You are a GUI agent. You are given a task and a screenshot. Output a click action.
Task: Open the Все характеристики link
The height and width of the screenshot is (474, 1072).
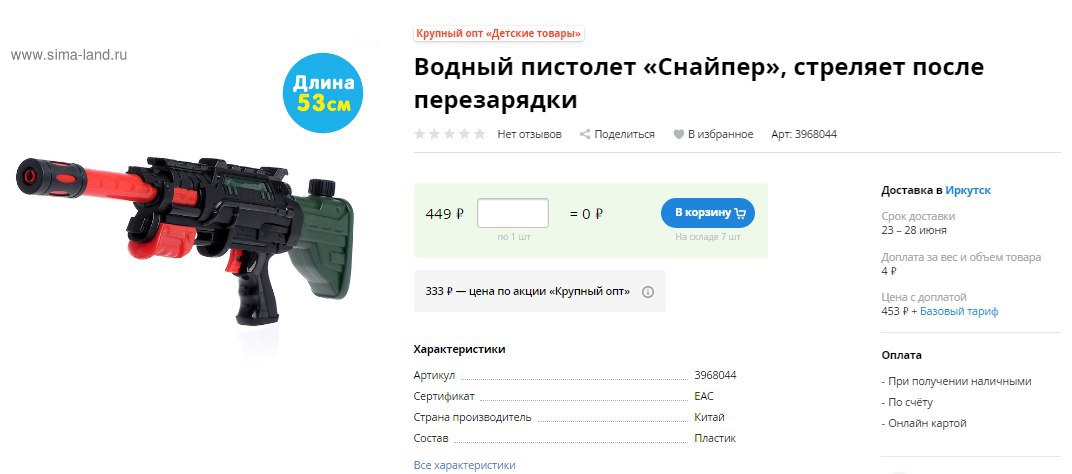pos(464,465)
